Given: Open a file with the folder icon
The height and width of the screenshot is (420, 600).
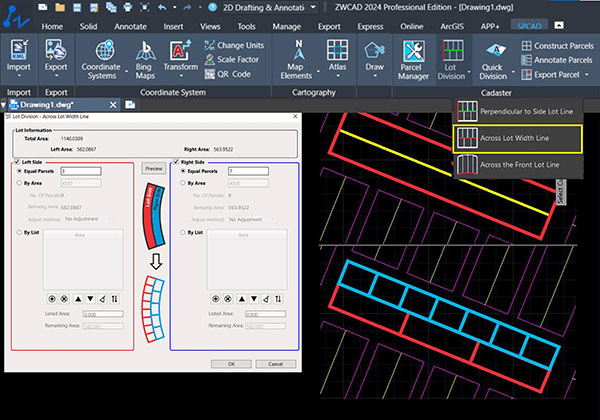Looking at the screenshot, I should 60,7.
